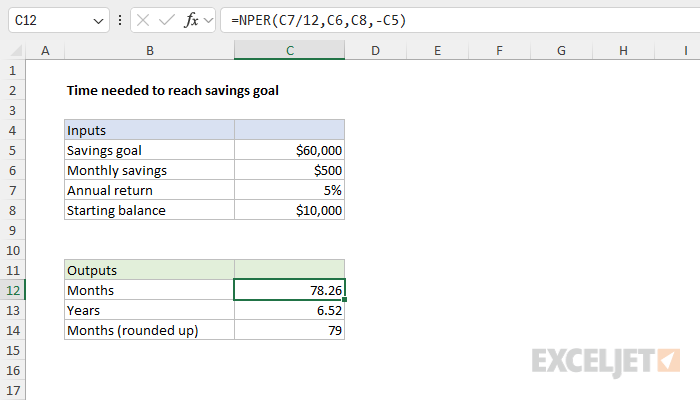Click into the formula bar with NPER formula
The width and height of the screenshot is (700, 400).
click(x=460, y=20)
